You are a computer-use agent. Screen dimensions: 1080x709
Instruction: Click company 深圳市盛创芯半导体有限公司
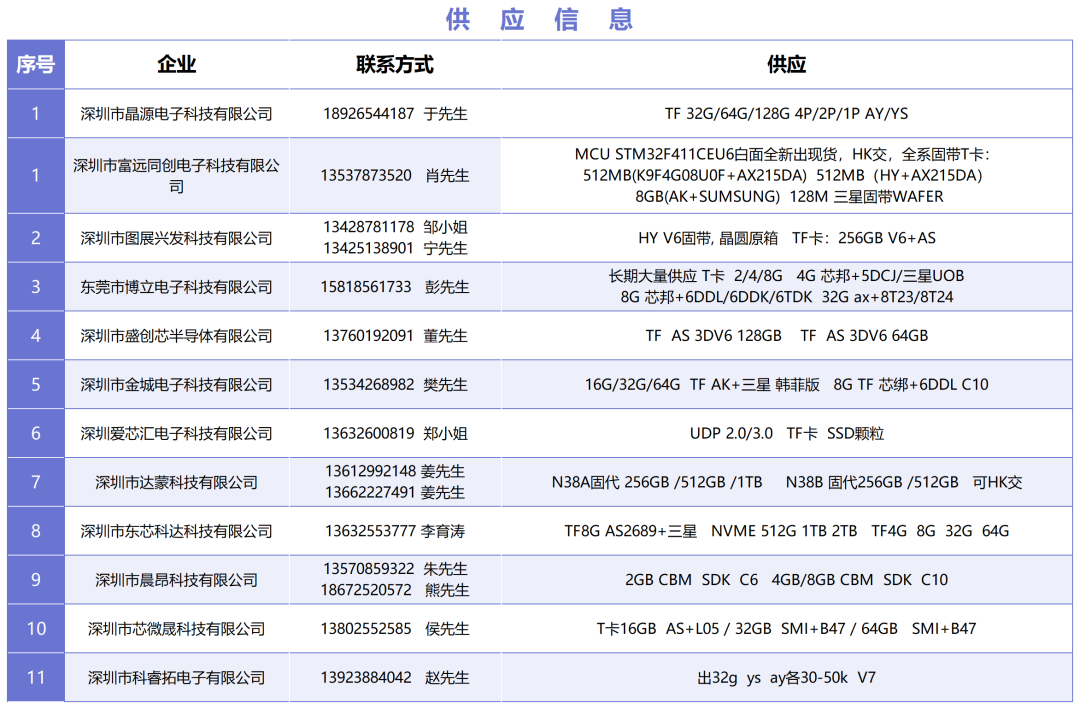coord(176,336)
